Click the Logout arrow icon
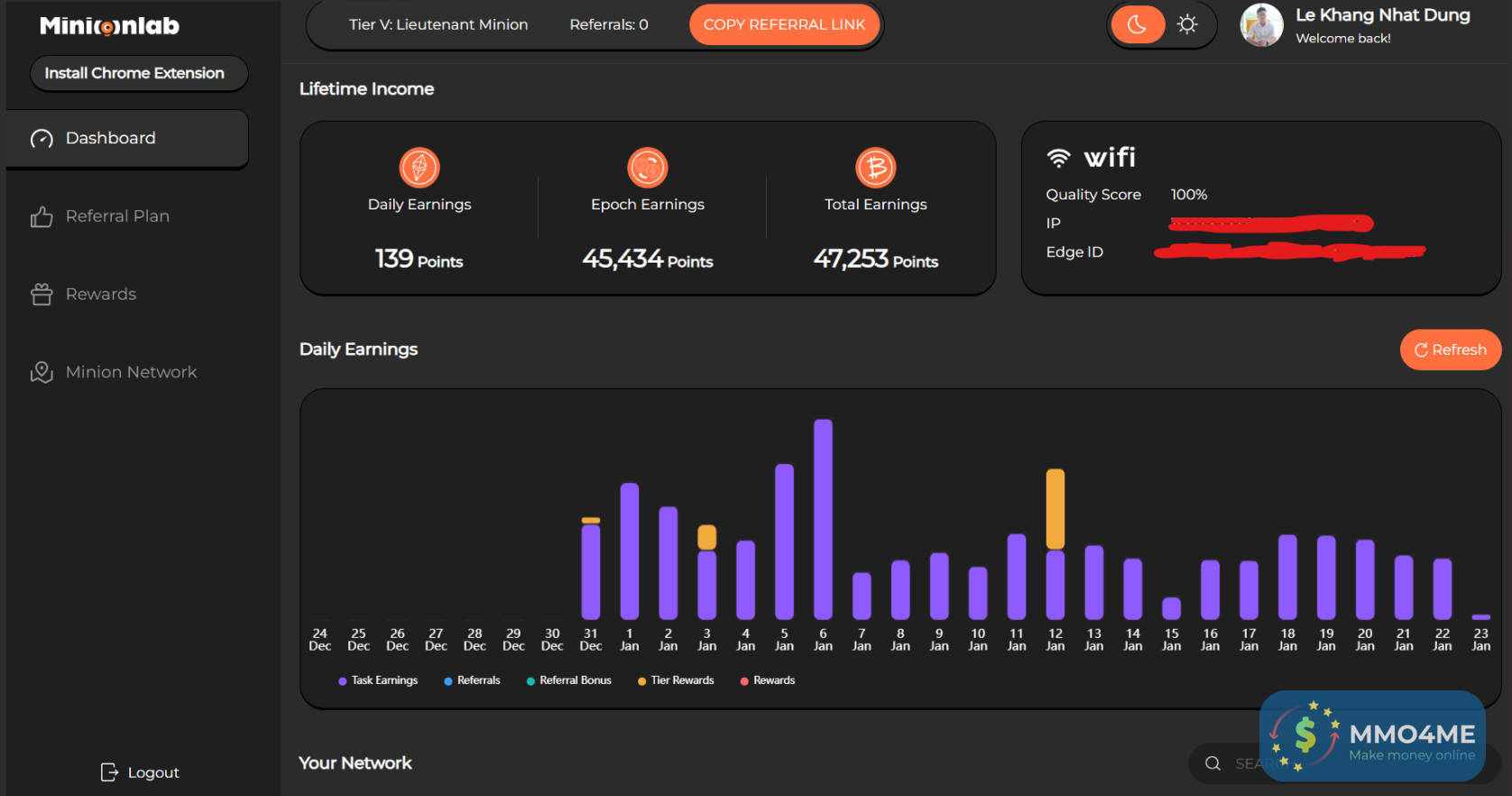This screenshot has height=796, width=1512. tap(109, 773)
